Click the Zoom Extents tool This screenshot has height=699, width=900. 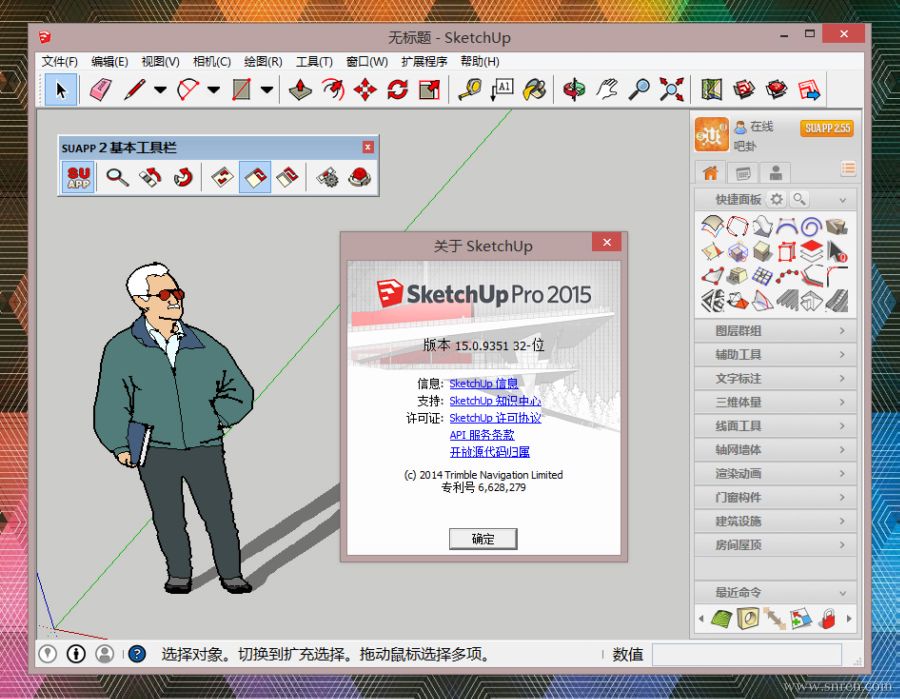[671, 90]
